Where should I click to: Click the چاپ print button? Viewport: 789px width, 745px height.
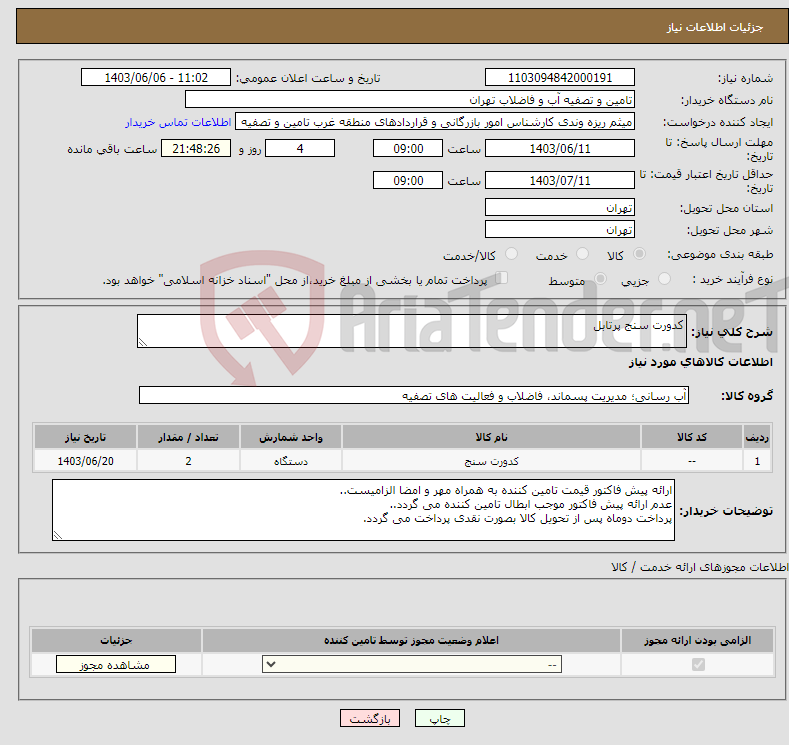[x=440, y=718]
